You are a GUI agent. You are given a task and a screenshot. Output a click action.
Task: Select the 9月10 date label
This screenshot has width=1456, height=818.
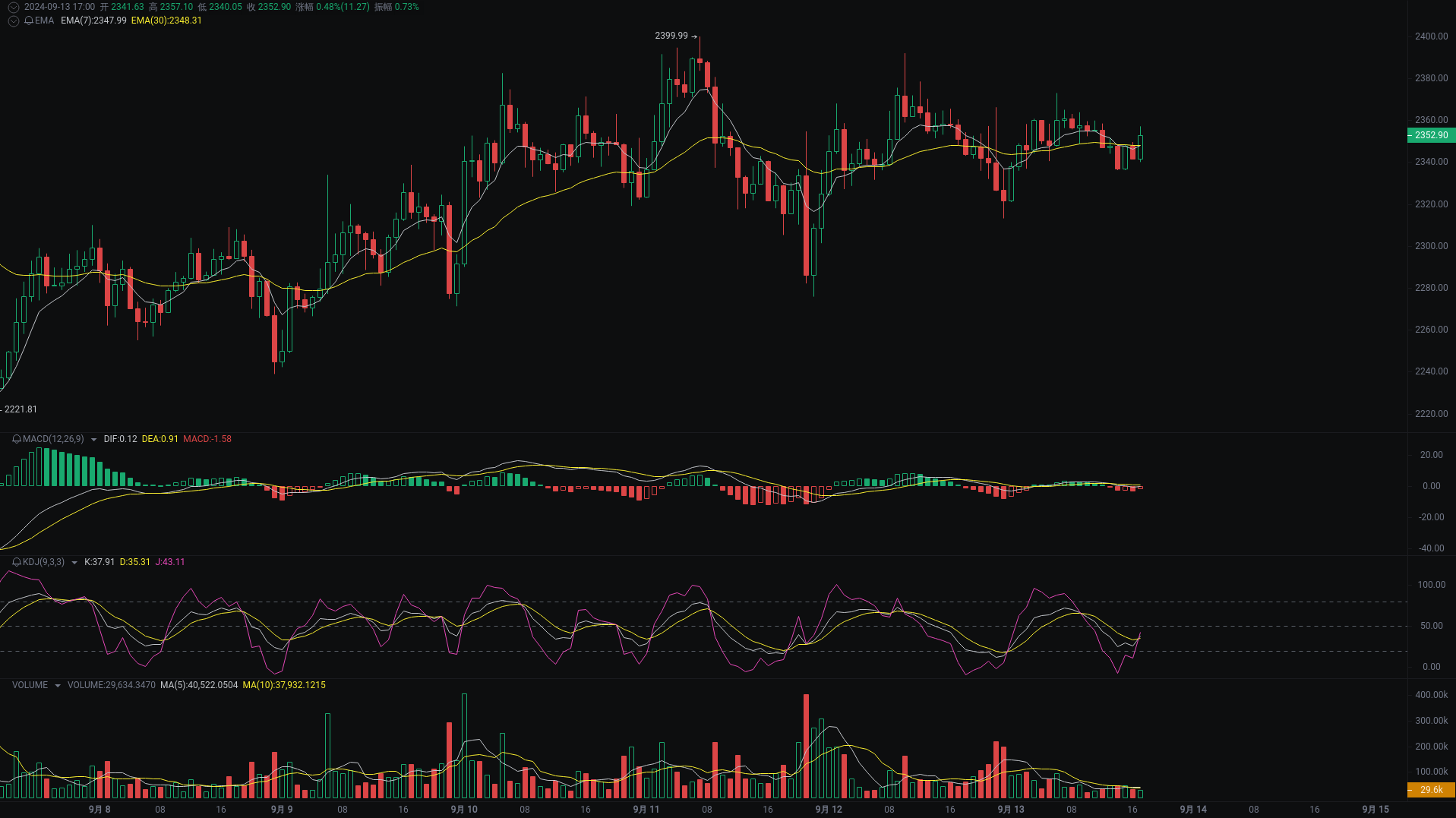tap(465, 810)
